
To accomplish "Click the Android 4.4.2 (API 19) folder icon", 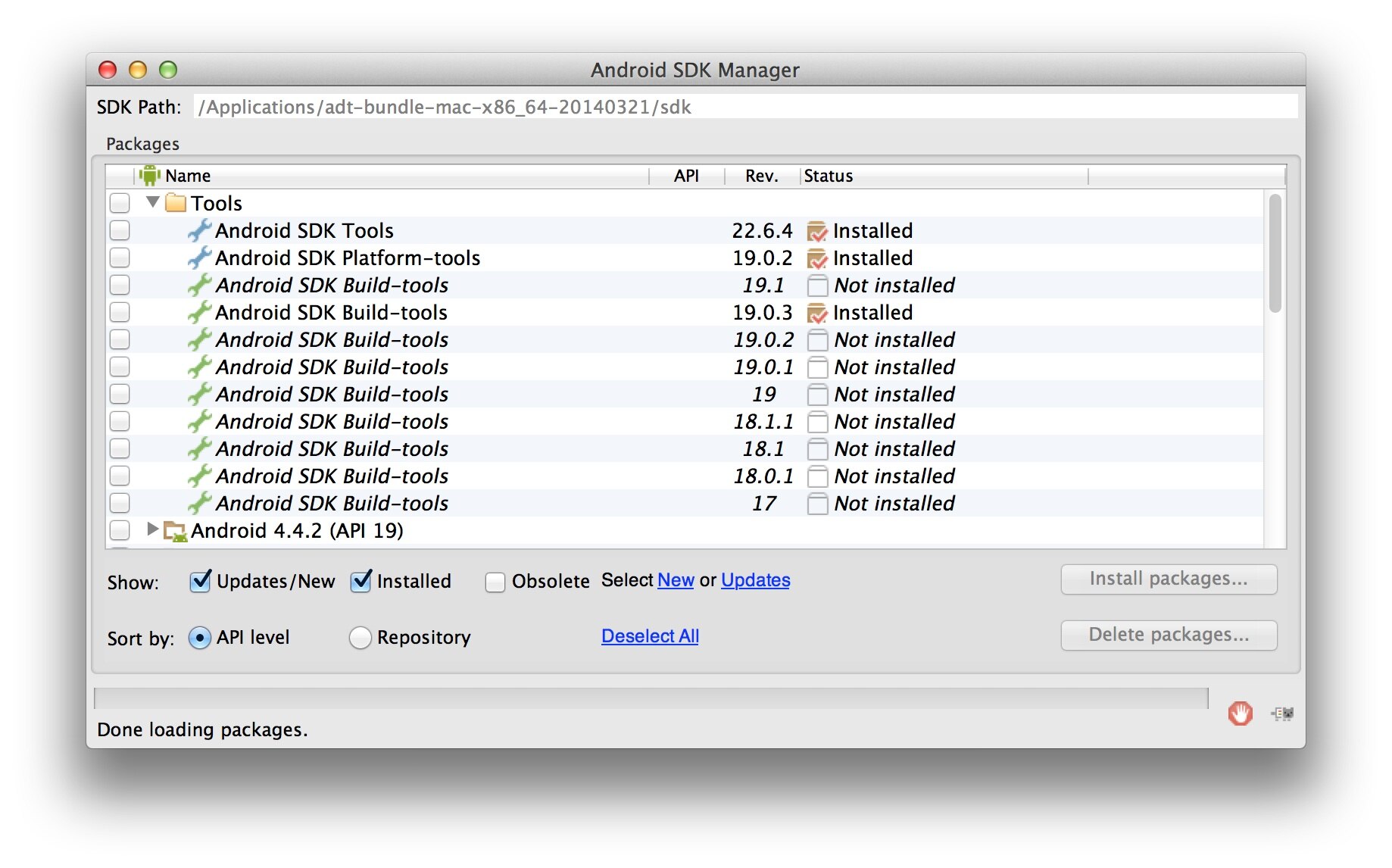I will (x=176, y=531).
